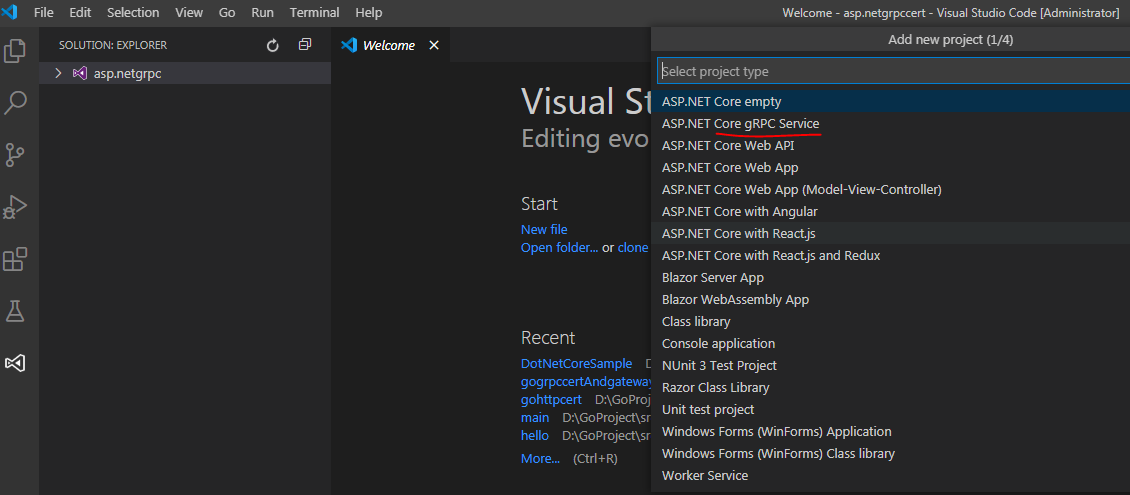This screenshot has height=495, width=1130.
Task: Open the Explorer view in activity bar
Action: click(15, 51)
